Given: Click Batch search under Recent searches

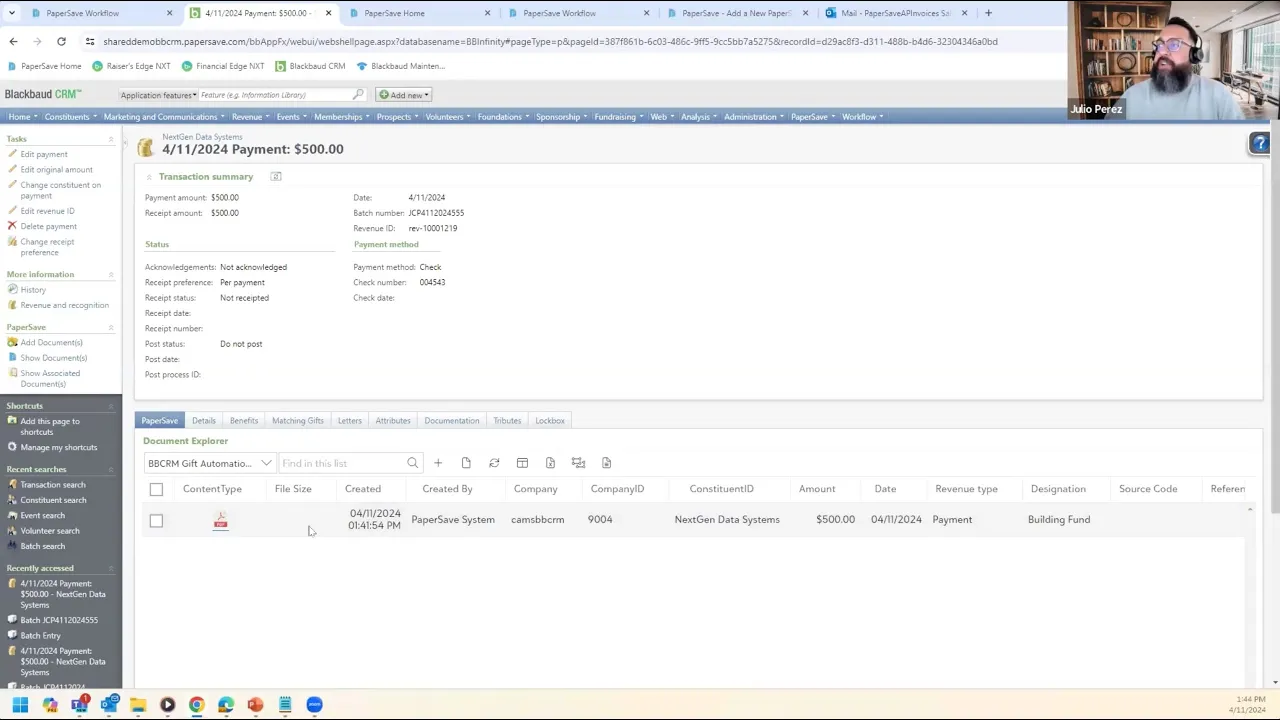Looking at the screenshot, I should [42, 546].
